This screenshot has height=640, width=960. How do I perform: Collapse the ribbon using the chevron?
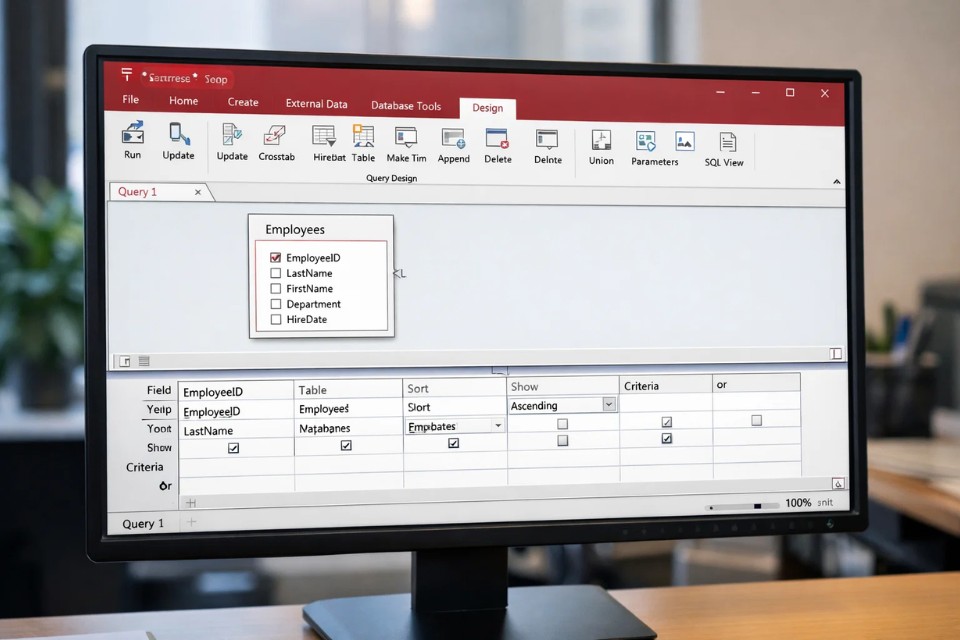click(837, 182)
